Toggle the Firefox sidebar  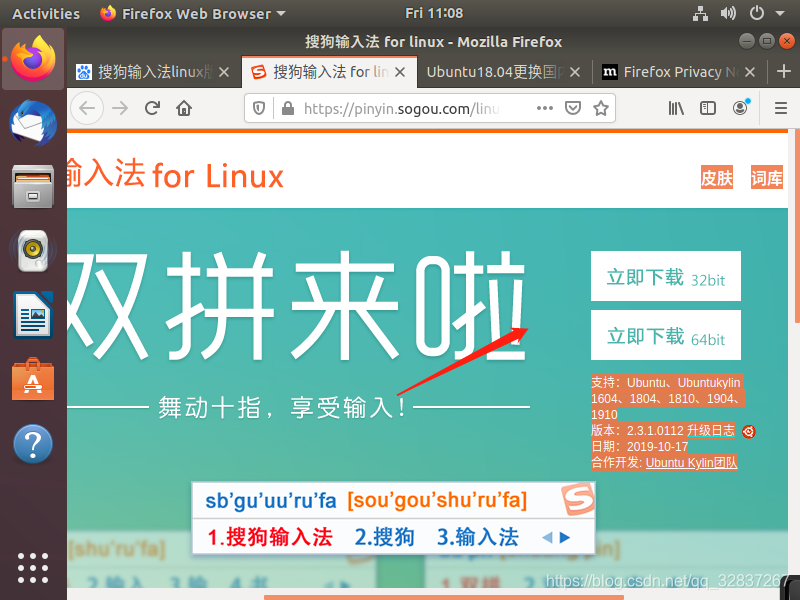tap(708, 108)
